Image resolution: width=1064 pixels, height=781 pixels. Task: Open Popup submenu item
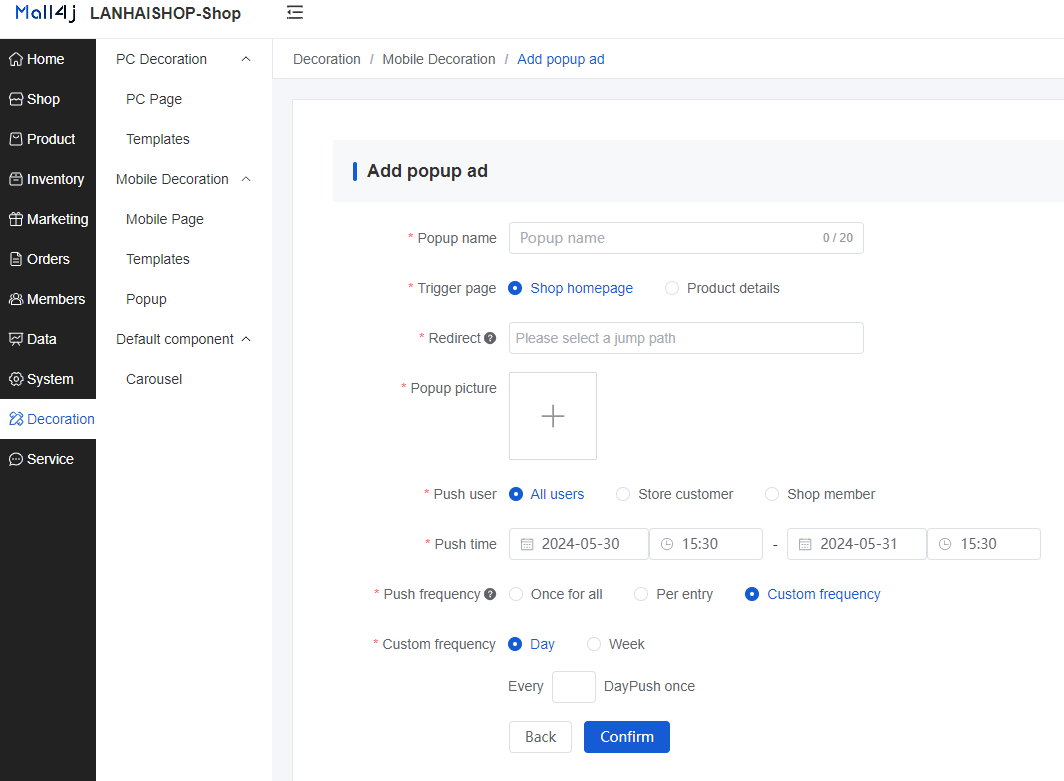point(146,299)
